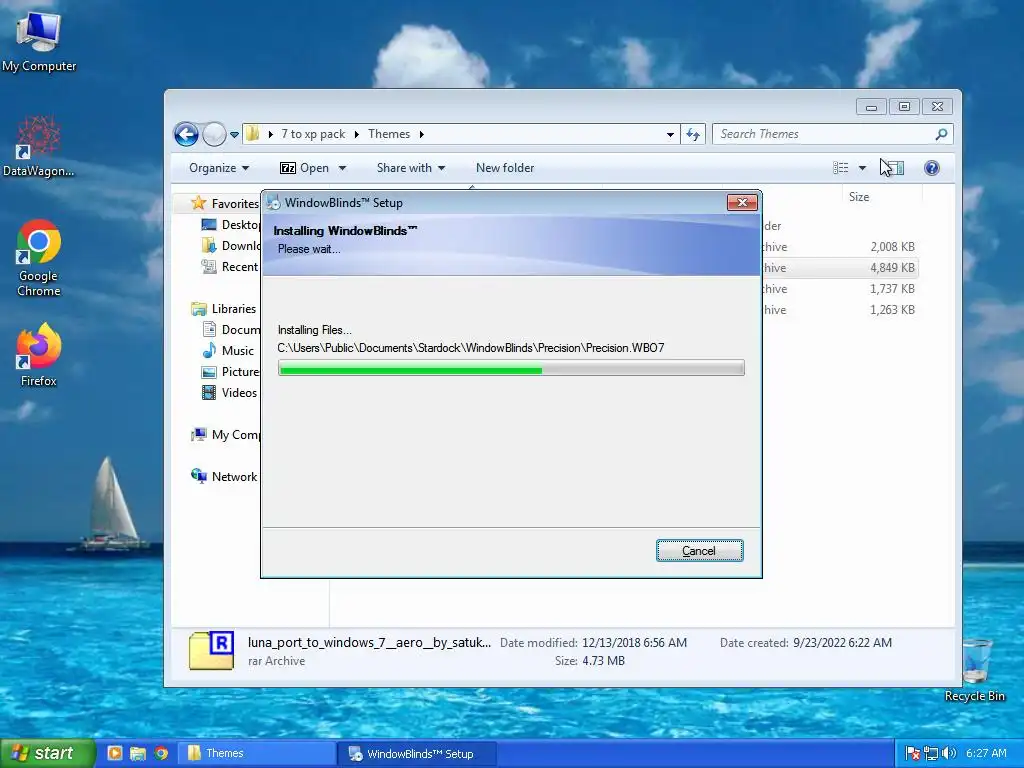
Task: Open the Recycle Bin icon
Action: tap(974, 670)
